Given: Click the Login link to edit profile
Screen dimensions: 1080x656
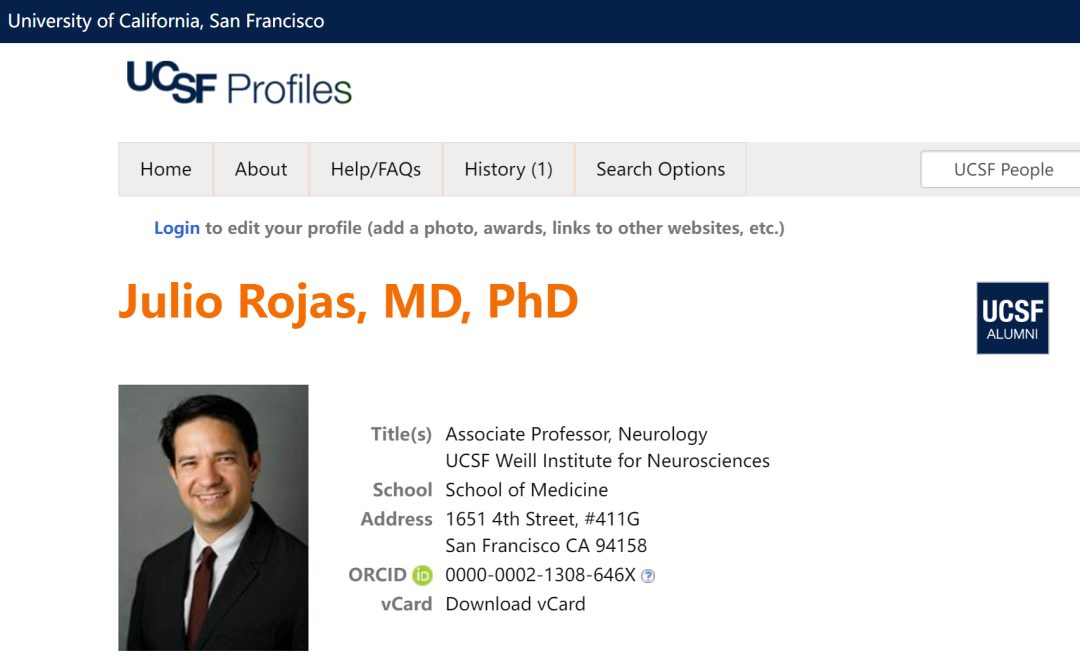Looking at the screenshot, I should tap(177, 228).
